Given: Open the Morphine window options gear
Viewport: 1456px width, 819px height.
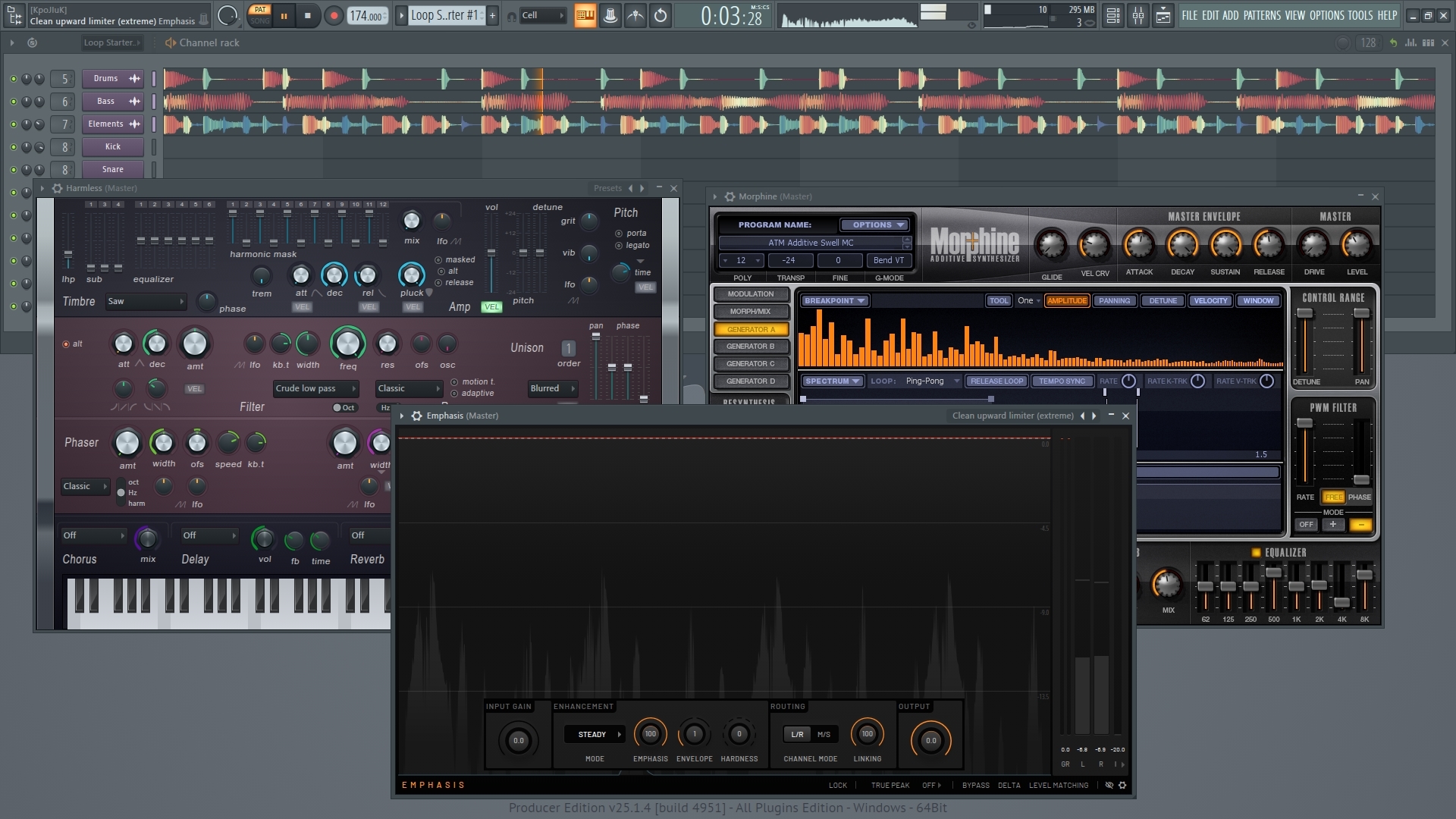Looking at the screenshot, I should coord(730,196).
